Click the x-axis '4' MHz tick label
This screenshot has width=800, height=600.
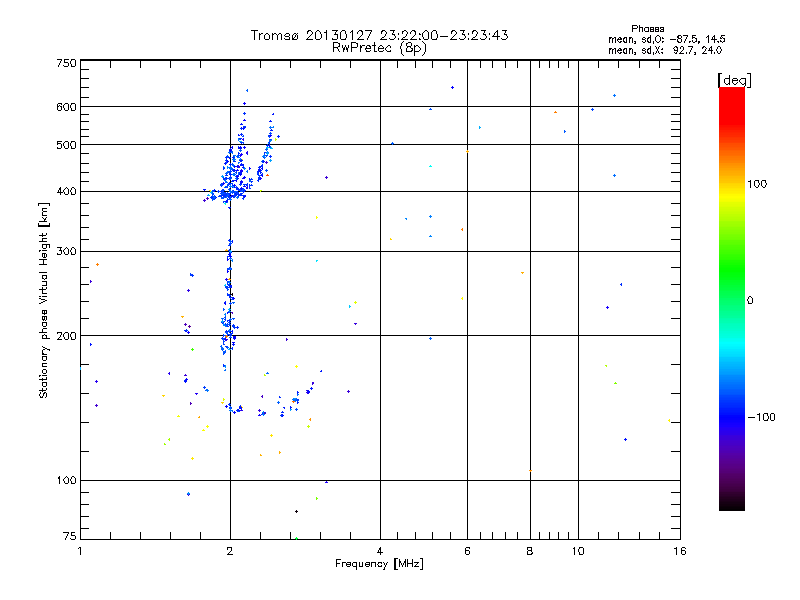pos(380,551)
